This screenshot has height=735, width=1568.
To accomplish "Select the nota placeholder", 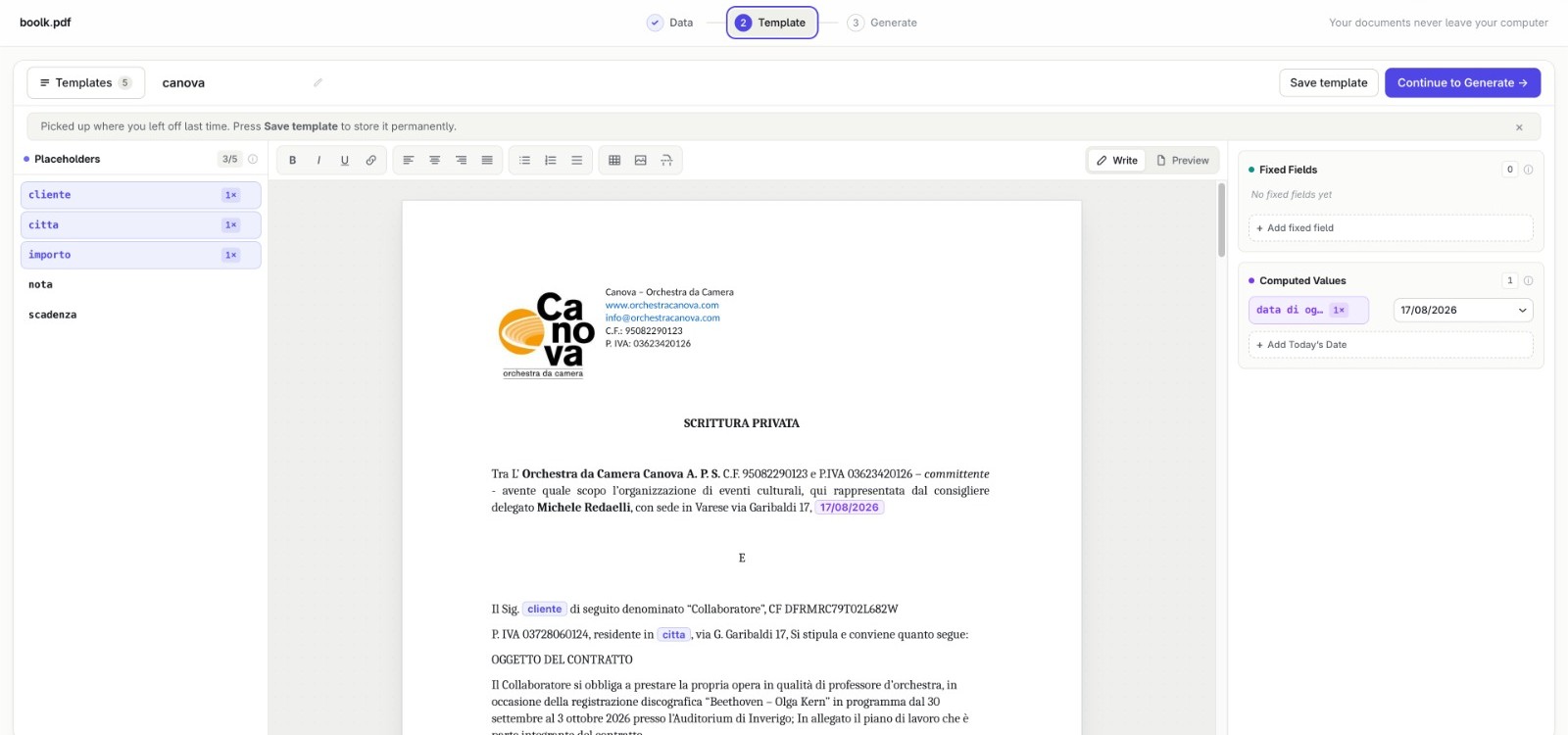I will pos(140,285).
